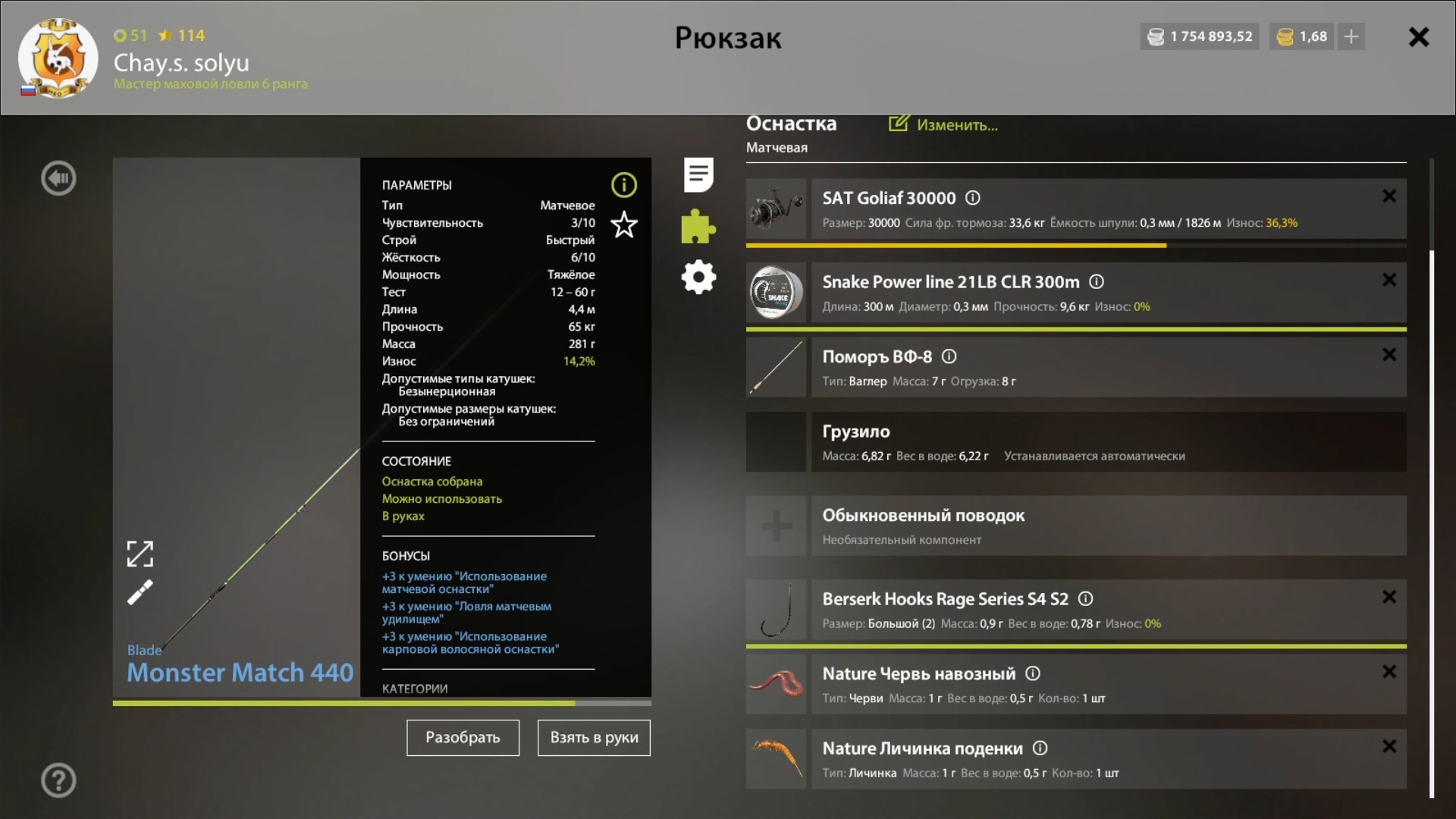1456x819 pixels.
Task: Click the repair tool icon on rod image
Action: 140,592
